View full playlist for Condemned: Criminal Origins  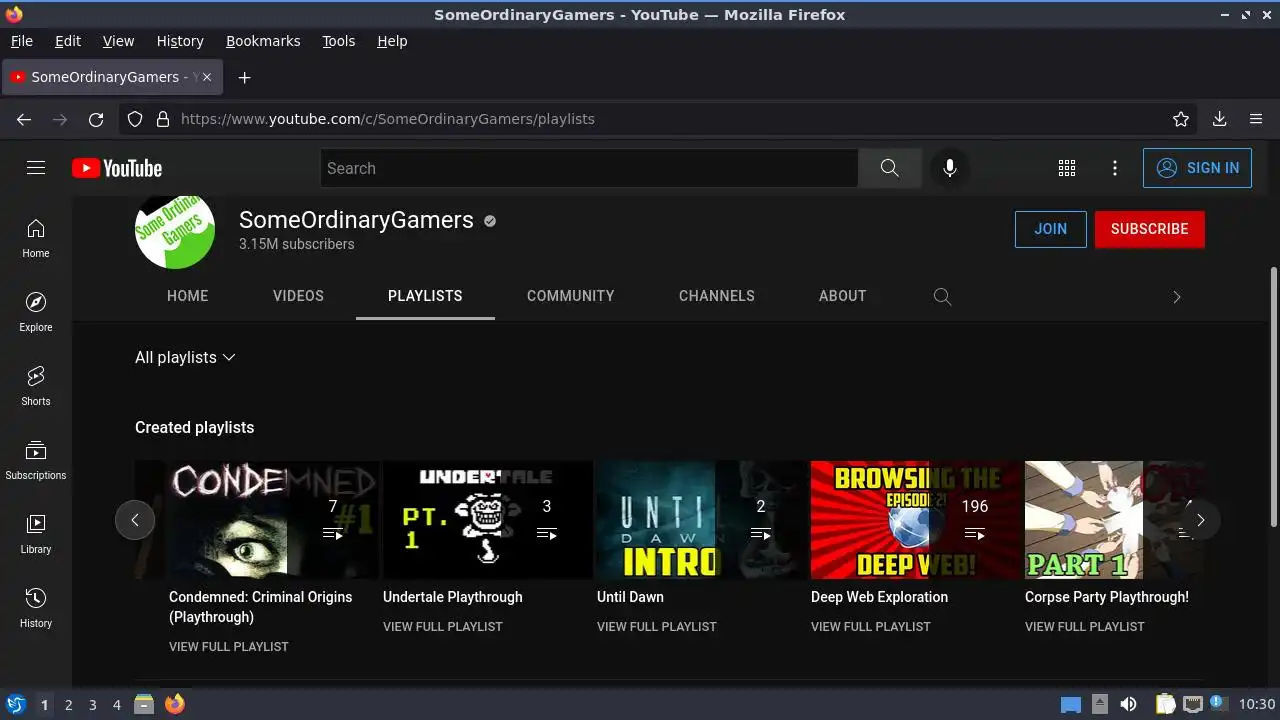229,646
